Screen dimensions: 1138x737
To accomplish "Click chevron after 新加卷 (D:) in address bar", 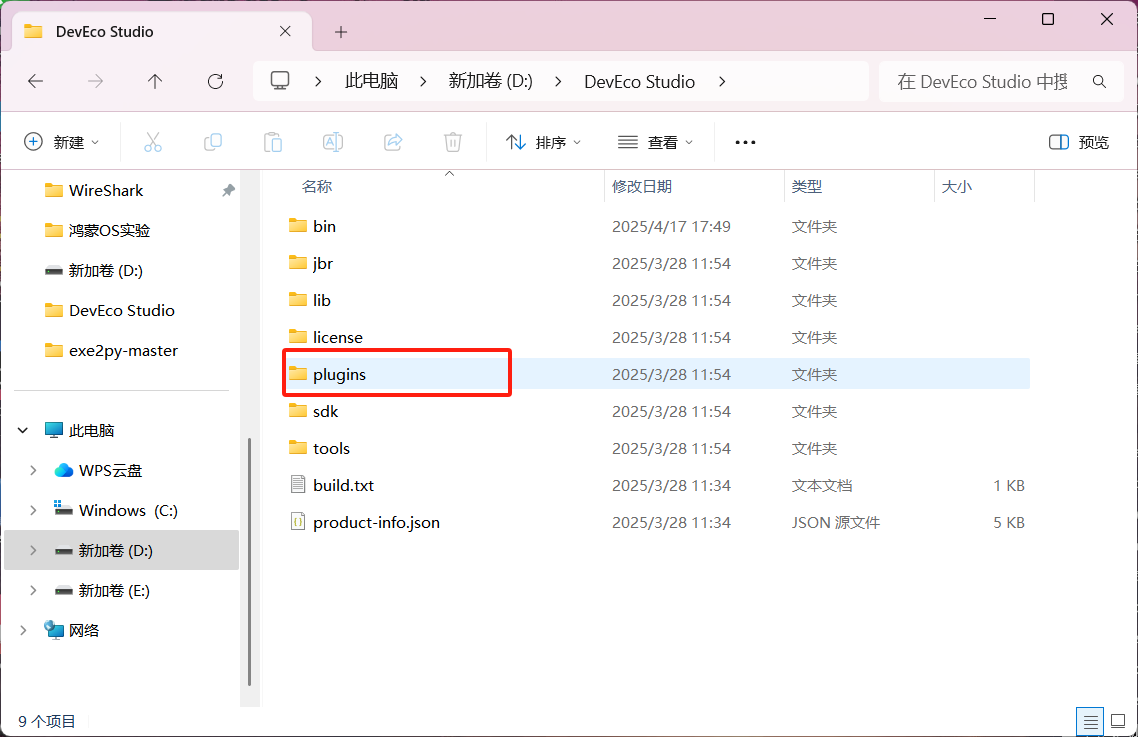I will pos(558,81).
